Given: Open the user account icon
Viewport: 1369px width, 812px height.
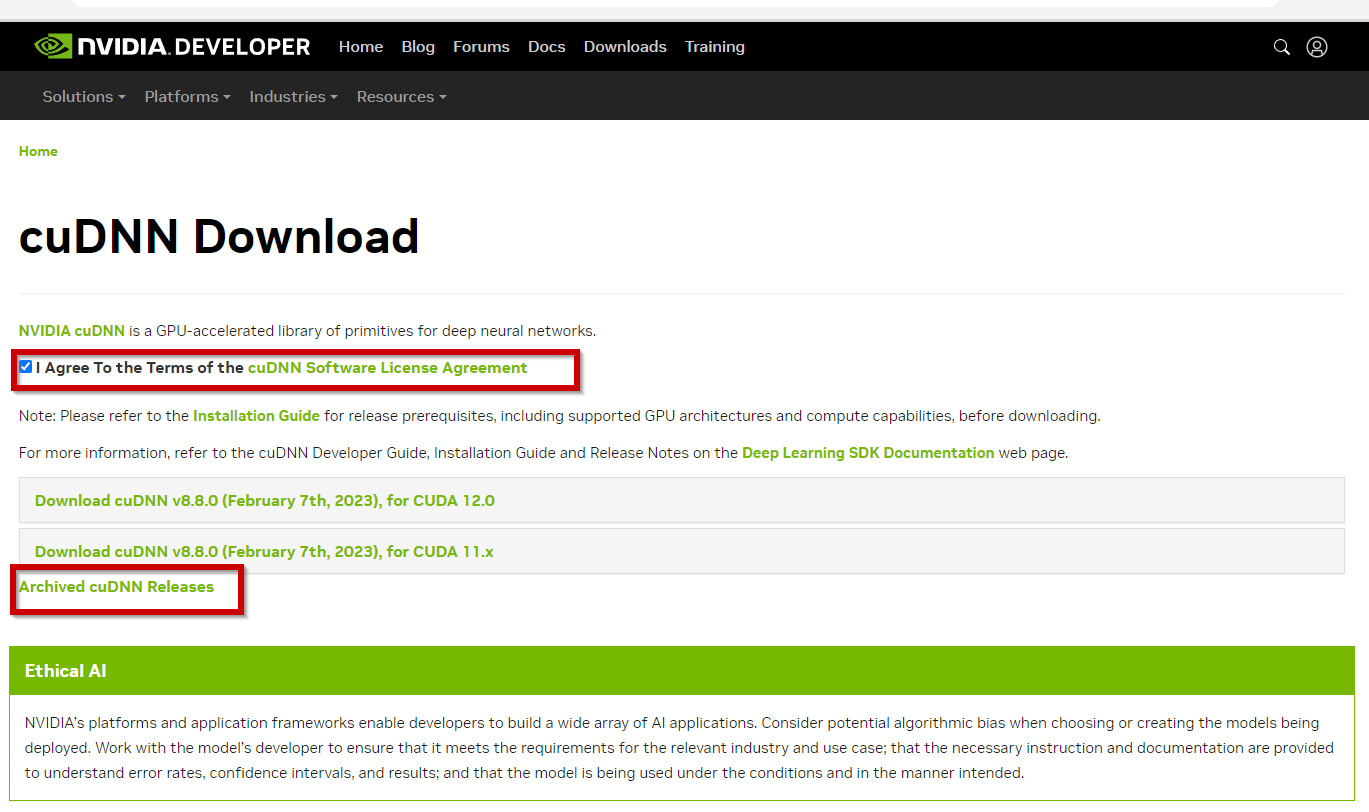Looking at the screenshot, I should pyautogui.click(x=1317, y=47).
